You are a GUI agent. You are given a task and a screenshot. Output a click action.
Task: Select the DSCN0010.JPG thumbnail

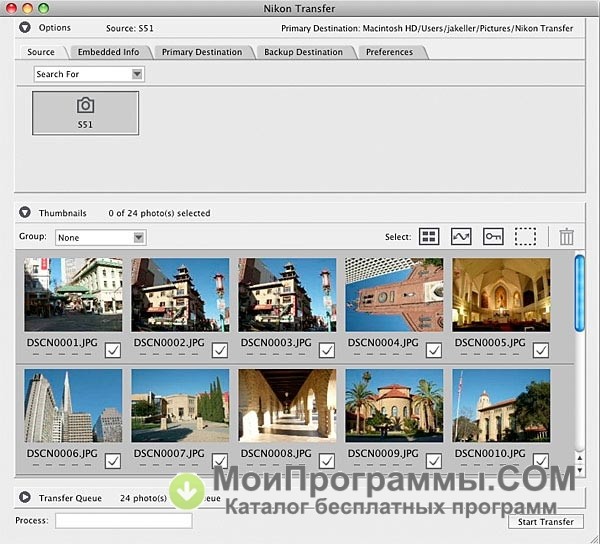[x=501, y=406]
